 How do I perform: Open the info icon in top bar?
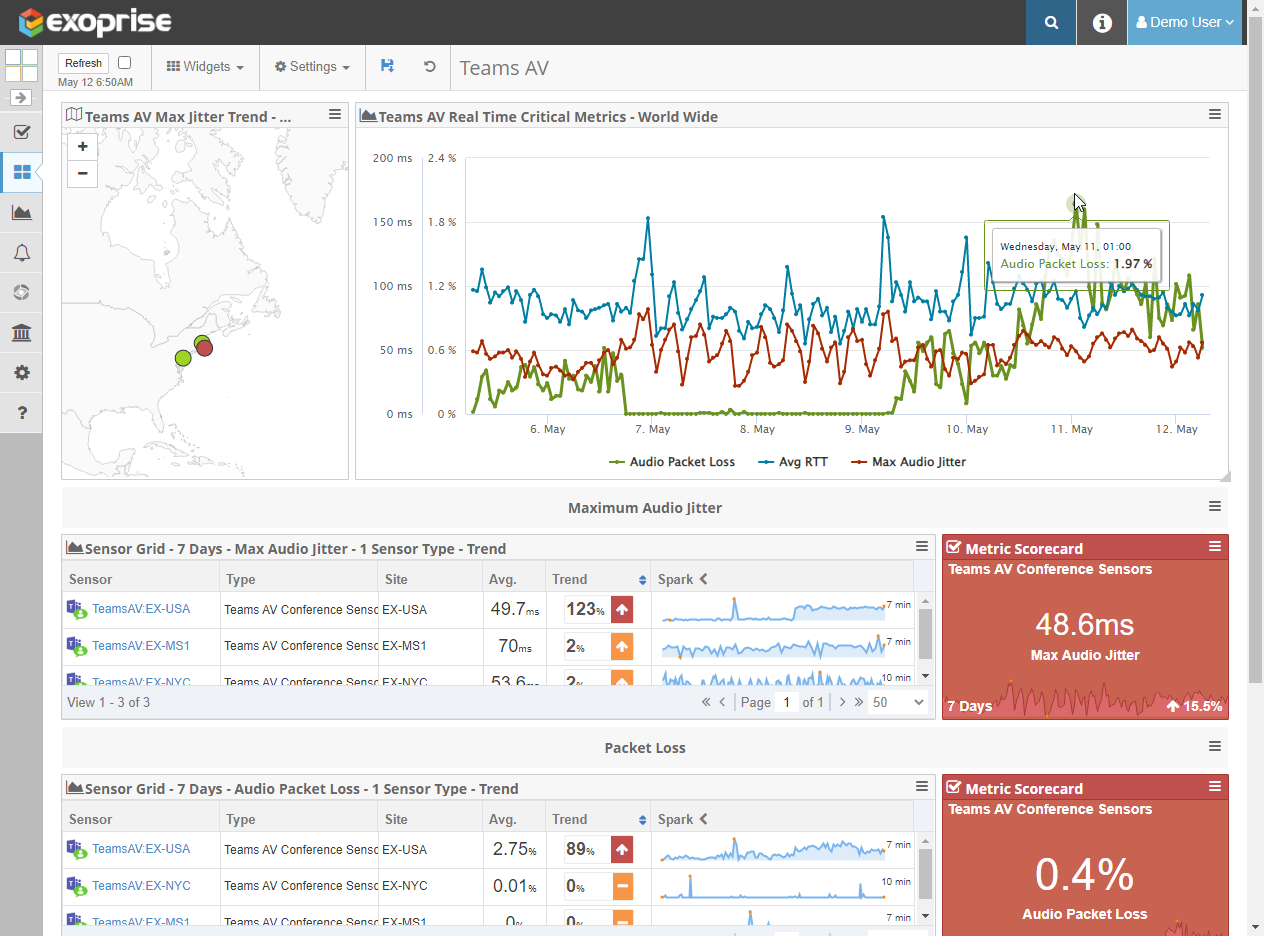1102,22
